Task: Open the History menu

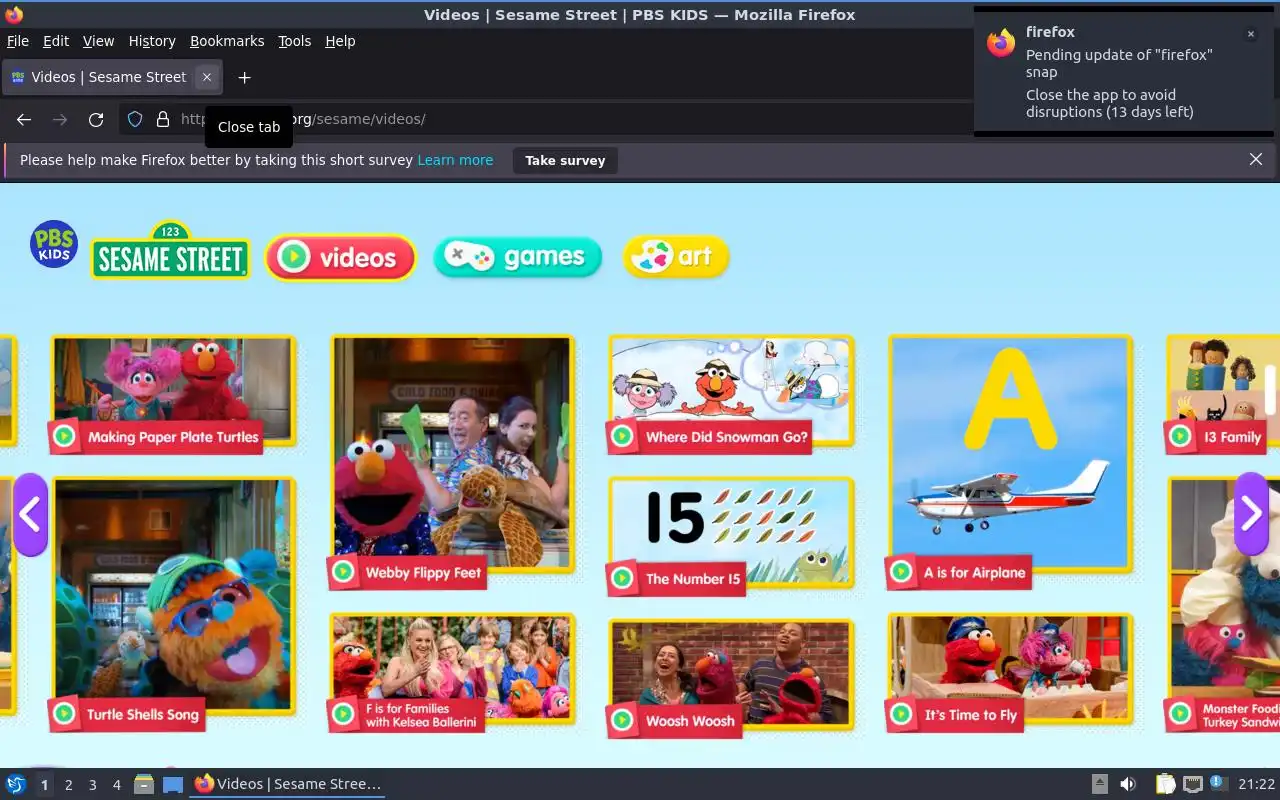Action: (152, 41)
